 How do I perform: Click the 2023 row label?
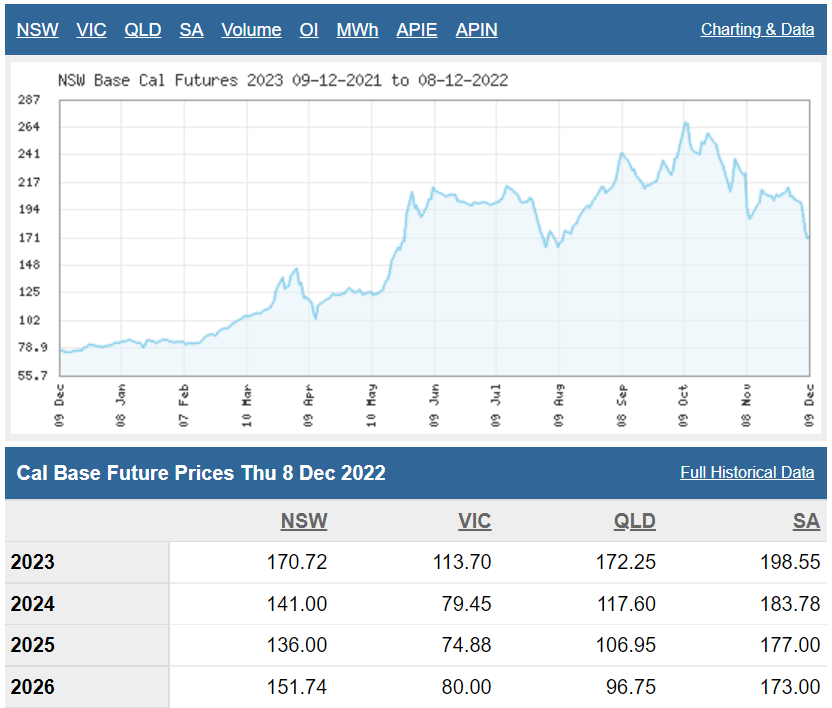33,562
